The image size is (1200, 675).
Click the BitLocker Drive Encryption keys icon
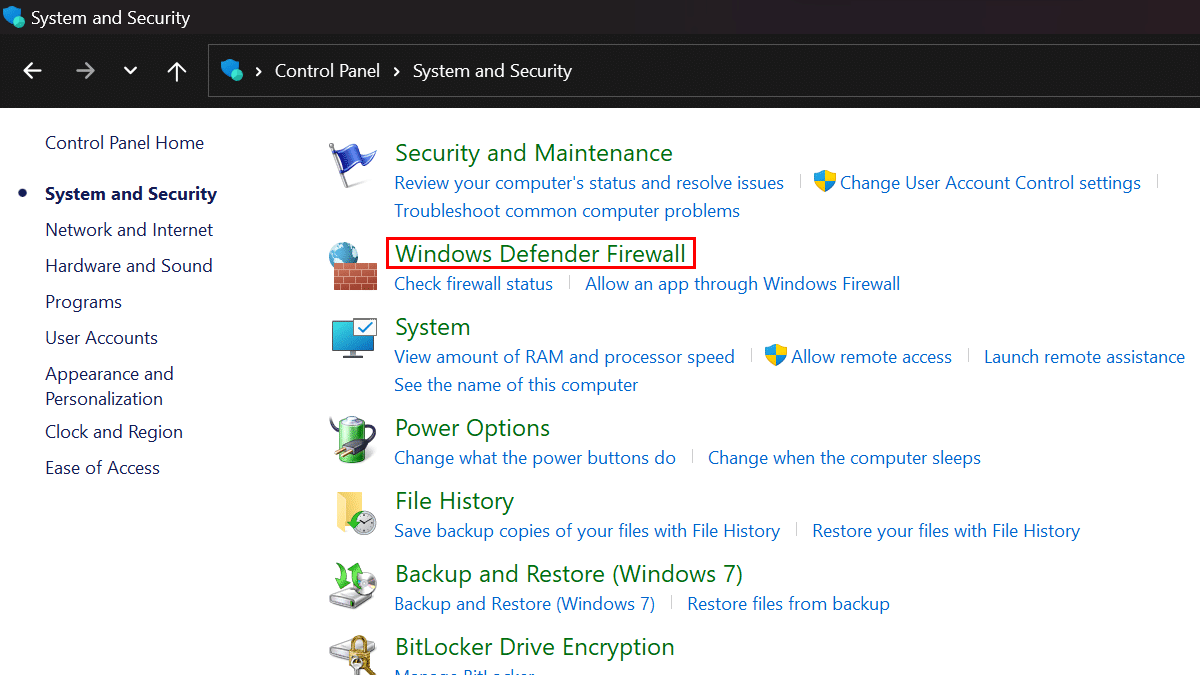coord(353,655)
